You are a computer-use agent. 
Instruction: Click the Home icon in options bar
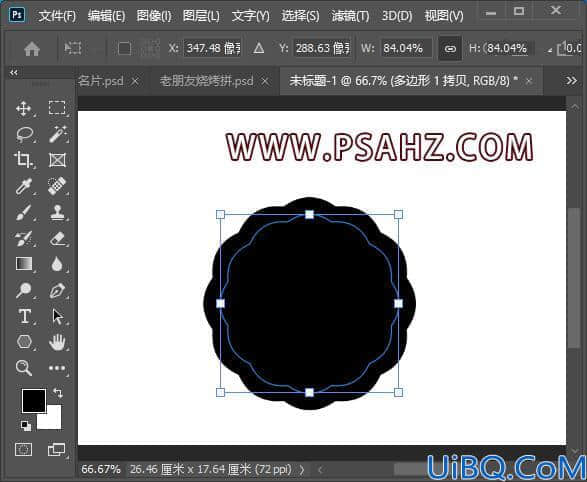click(32, 49)
